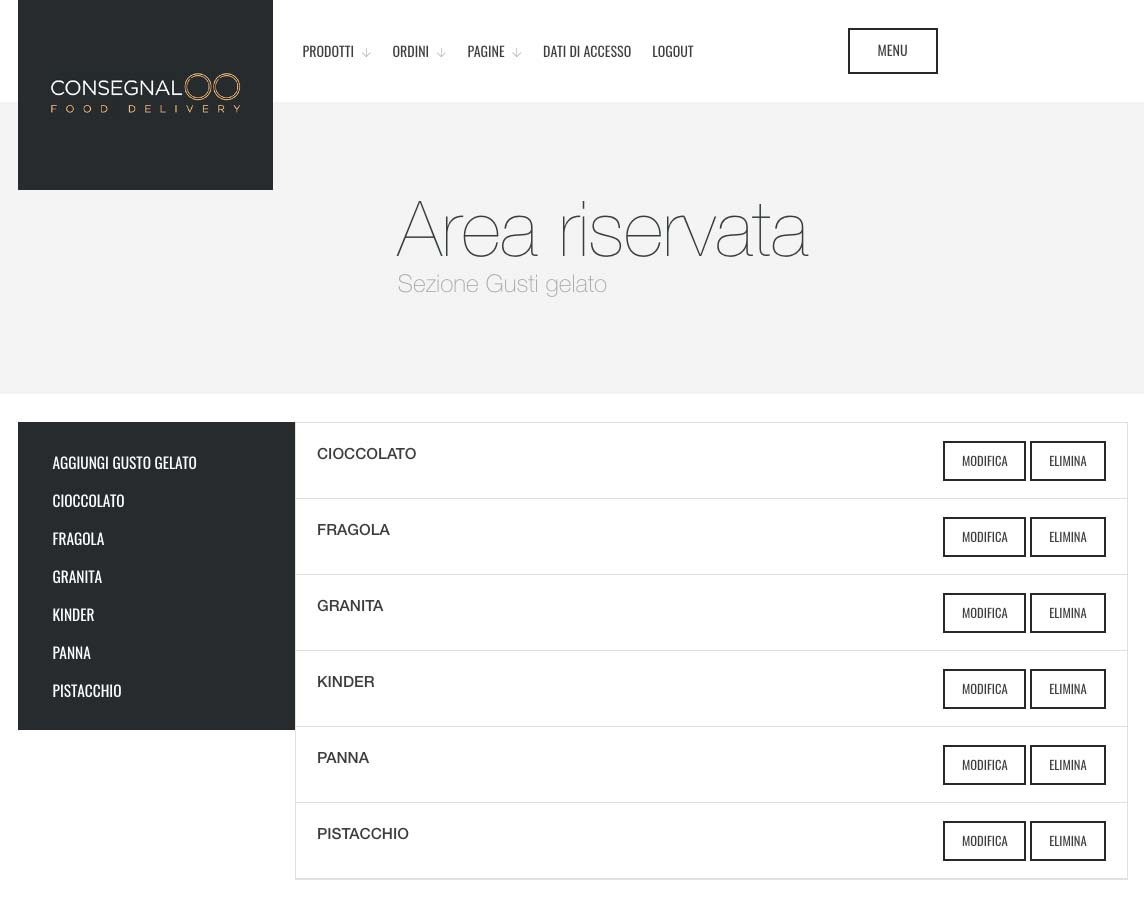1144x906 pixels.
Task: Delete the Fragola flavor
Action: click(1067, 537)
